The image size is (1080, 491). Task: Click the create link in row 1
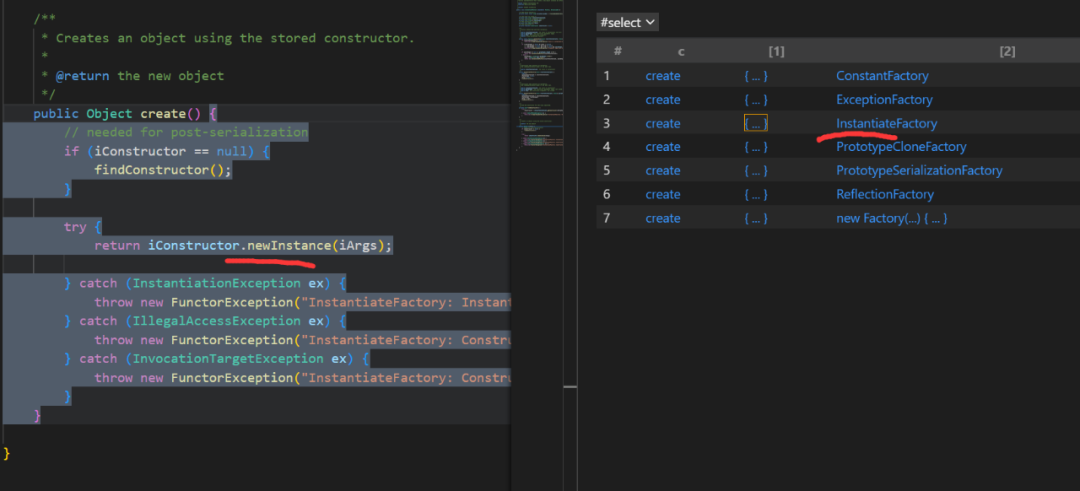[662, 76]
